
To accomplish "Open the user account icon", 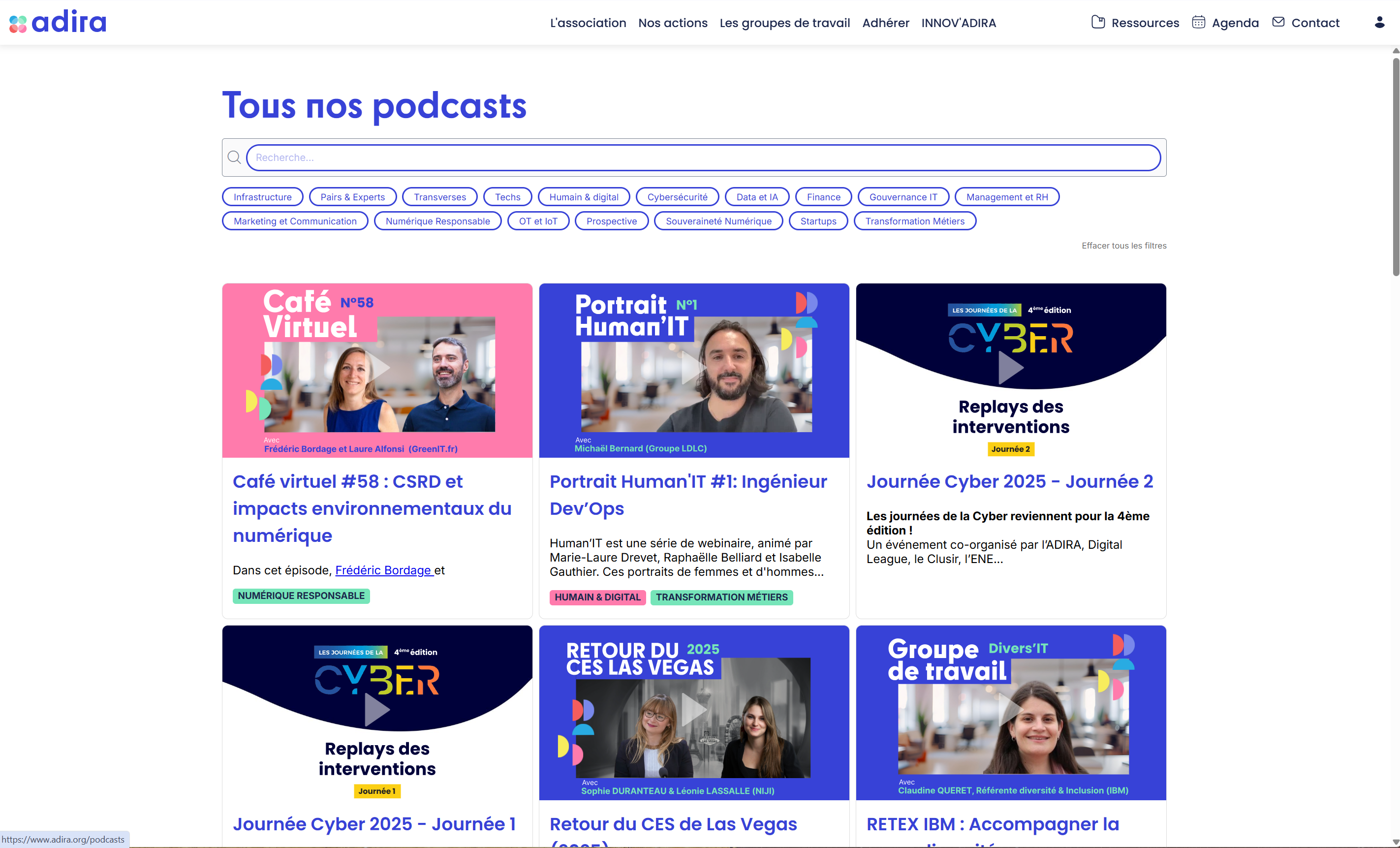I will (x=1379, y=23).
